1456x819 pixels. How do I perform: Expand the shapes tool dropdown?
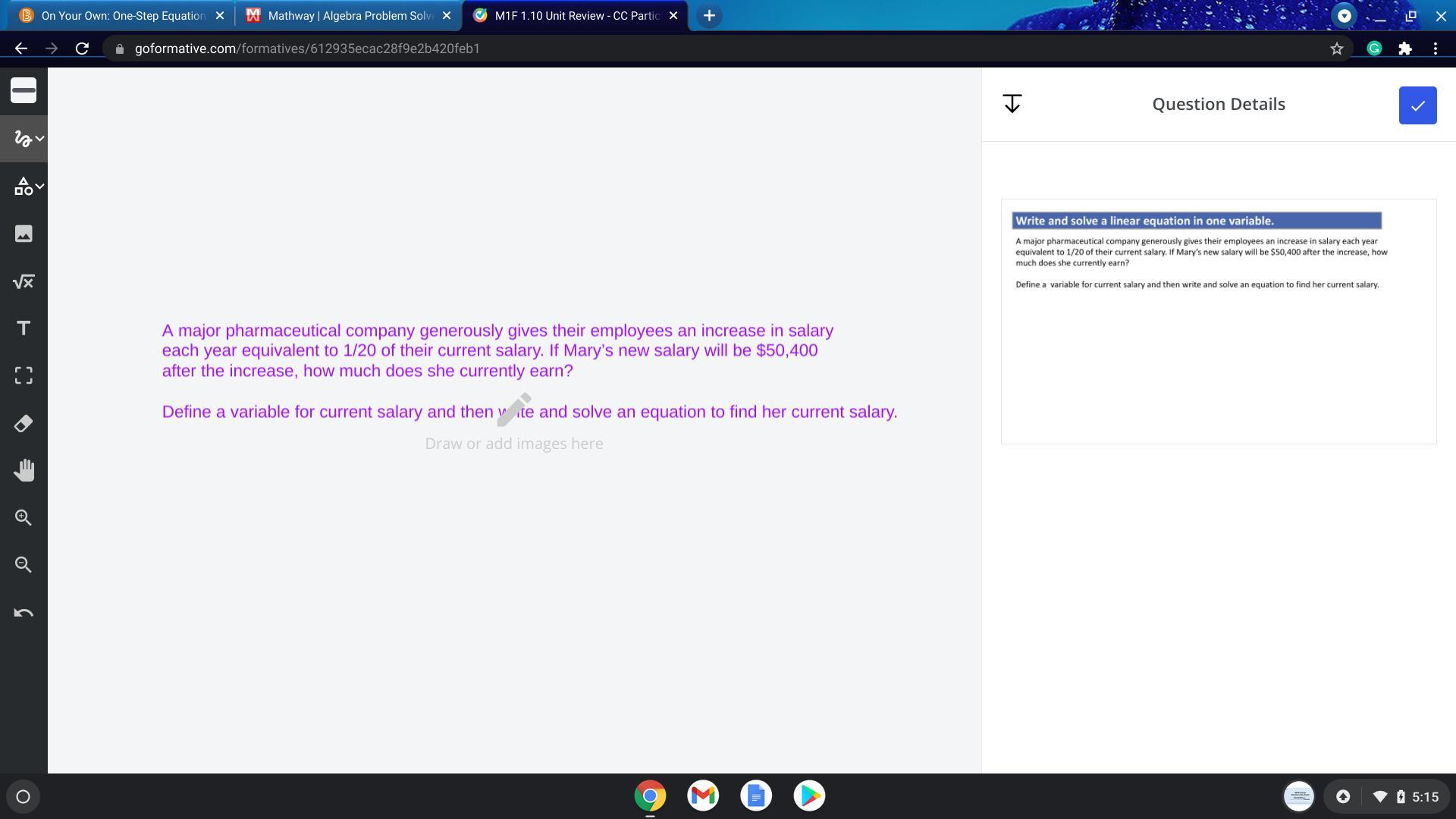click(x=39, y=186)
